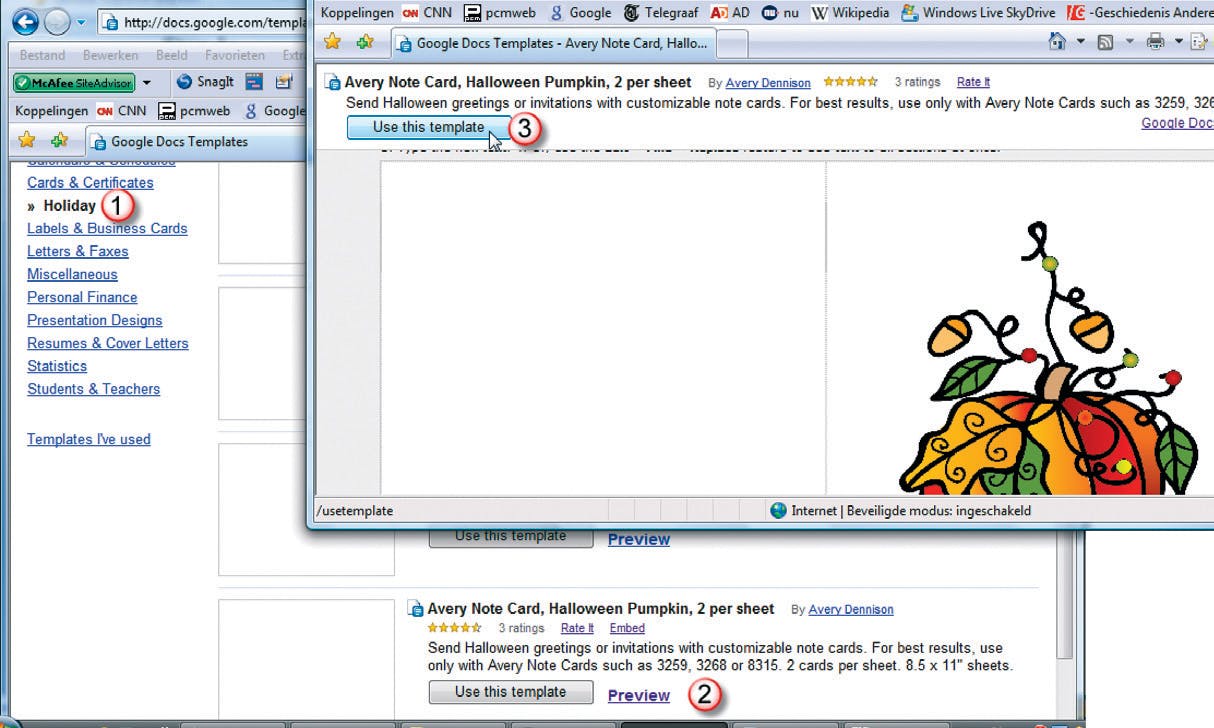Viewport: 1214px width, 728px height.
Task: Open the Labels & Business Cards category
Action: coord(107,228)
